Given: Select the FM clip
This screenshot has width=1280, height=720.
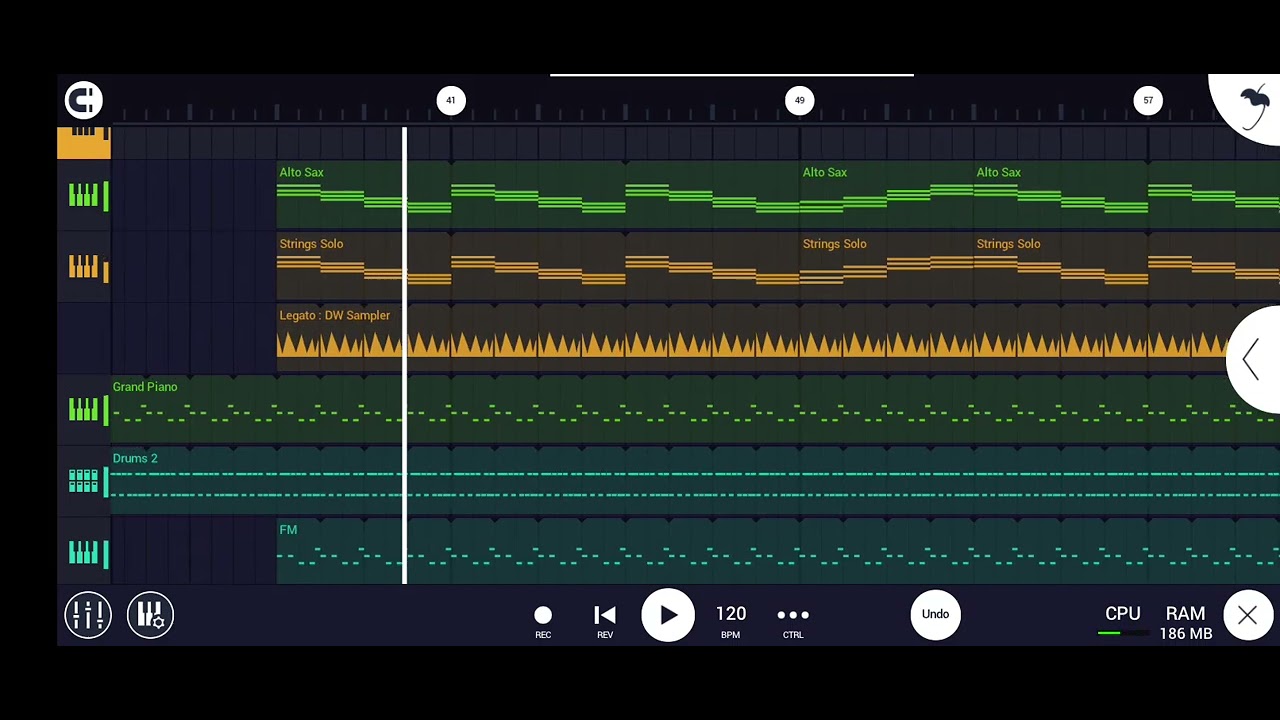Looking at the screenshot, I should tap(778, 552).
